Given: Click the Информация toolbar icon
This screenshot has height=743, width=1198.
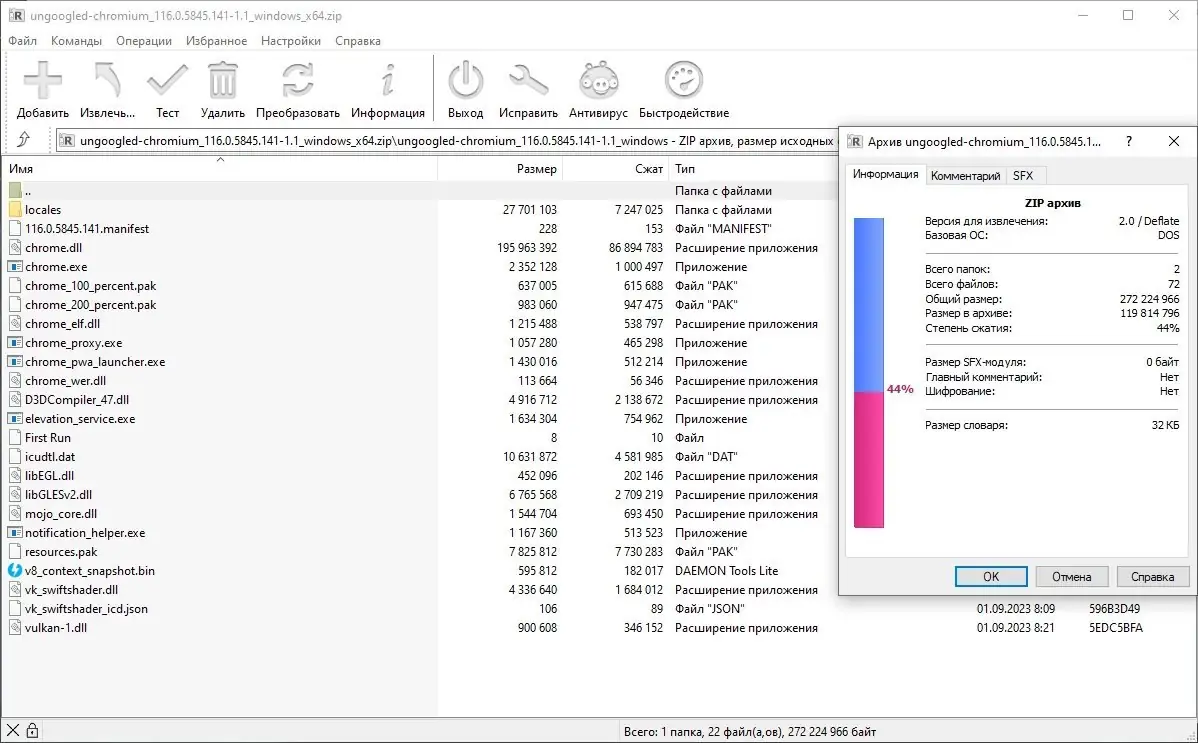Looking at the screenshot, I should click(388, 80).
